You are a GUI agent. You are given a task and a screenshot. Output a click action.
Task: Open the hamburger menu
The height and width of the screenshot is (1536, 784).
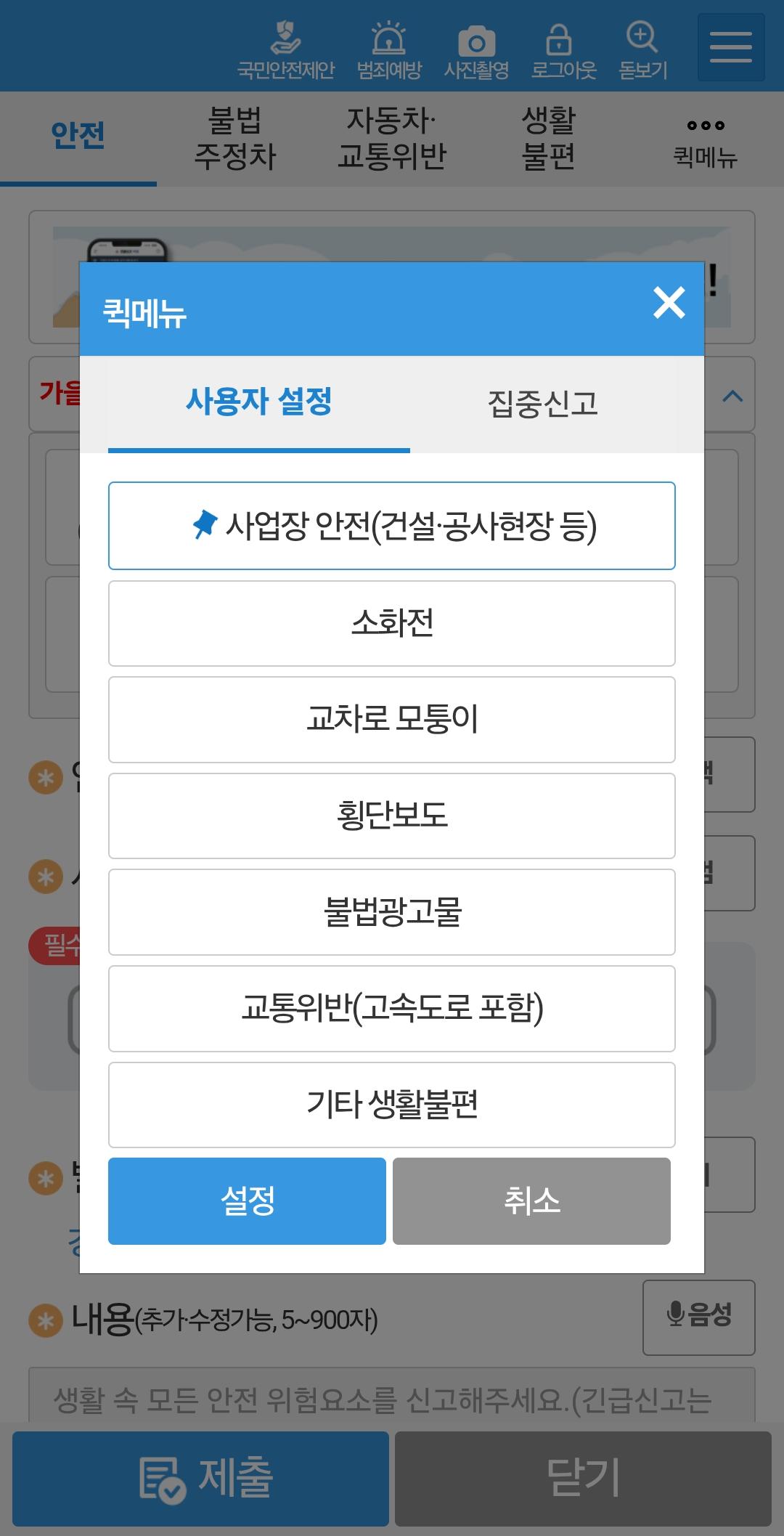730,47
